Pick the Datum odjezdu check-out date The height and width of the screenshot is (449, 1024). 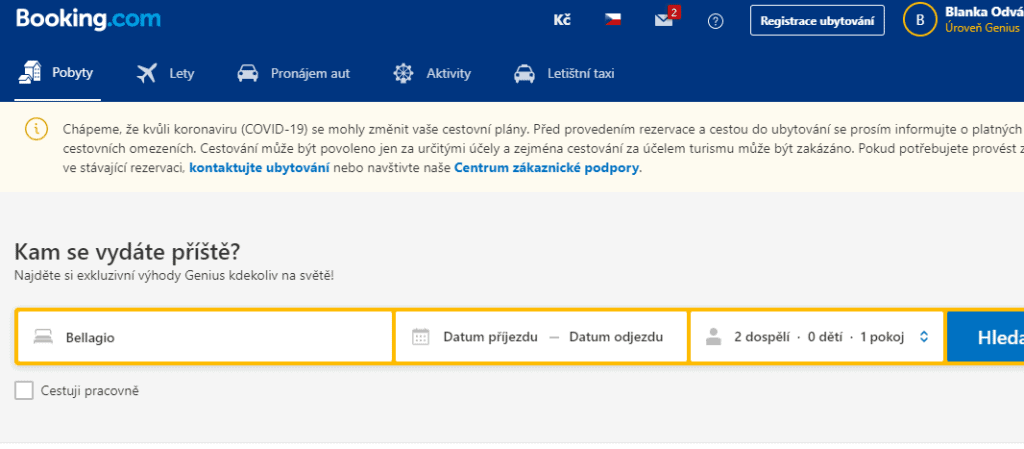coord(616,337)
